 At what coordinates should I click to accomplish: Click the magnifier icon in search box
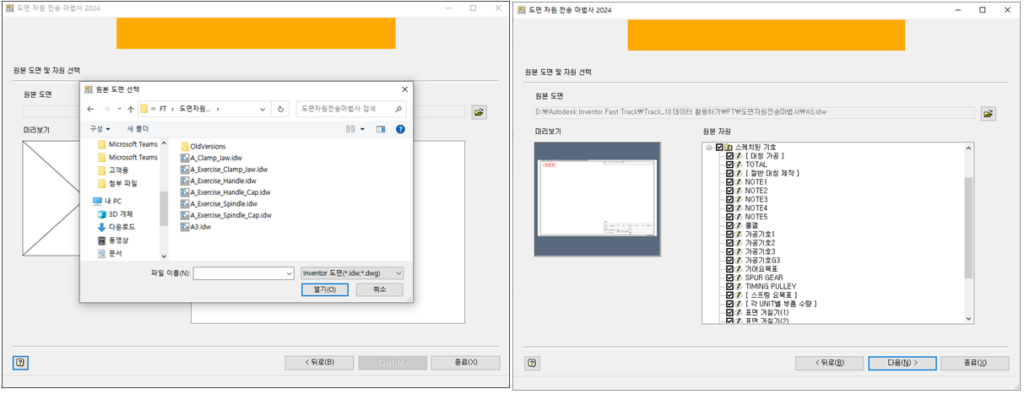[x=398, y=109]
